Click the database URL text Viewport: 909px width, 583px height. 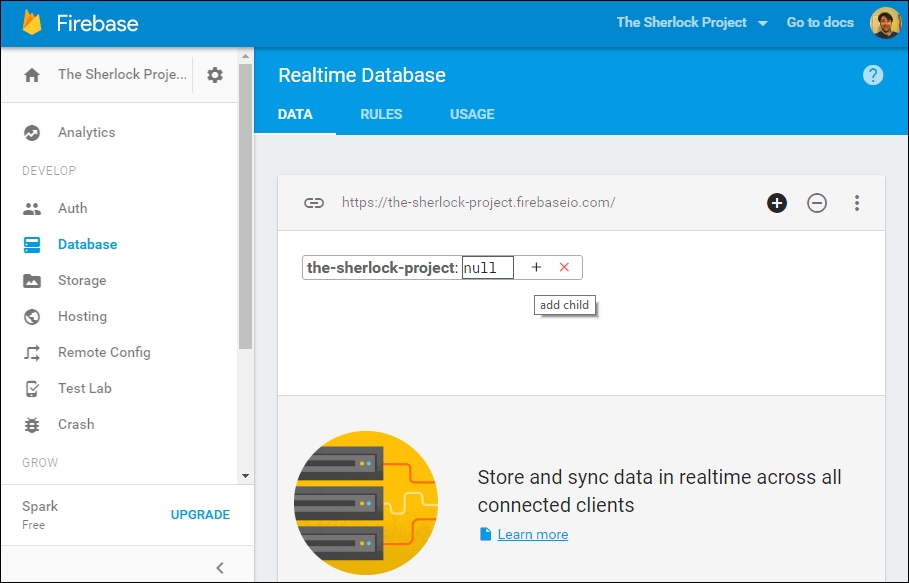pos(478,202)
